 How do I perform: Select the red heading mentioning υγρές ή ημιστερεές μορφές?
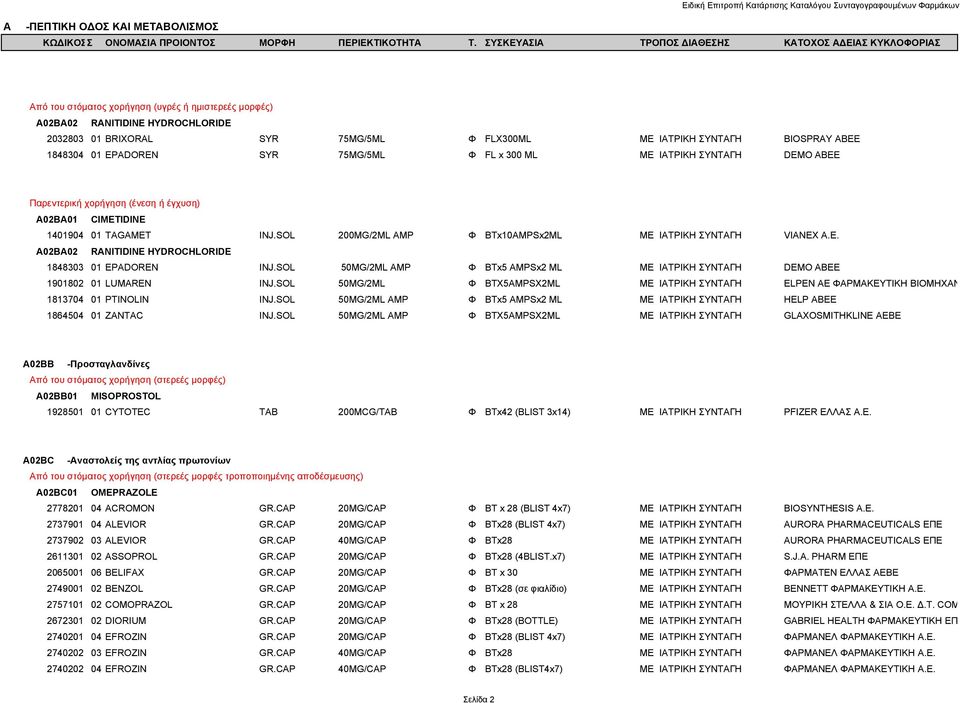pyautogui.click(x=151, y=107)
